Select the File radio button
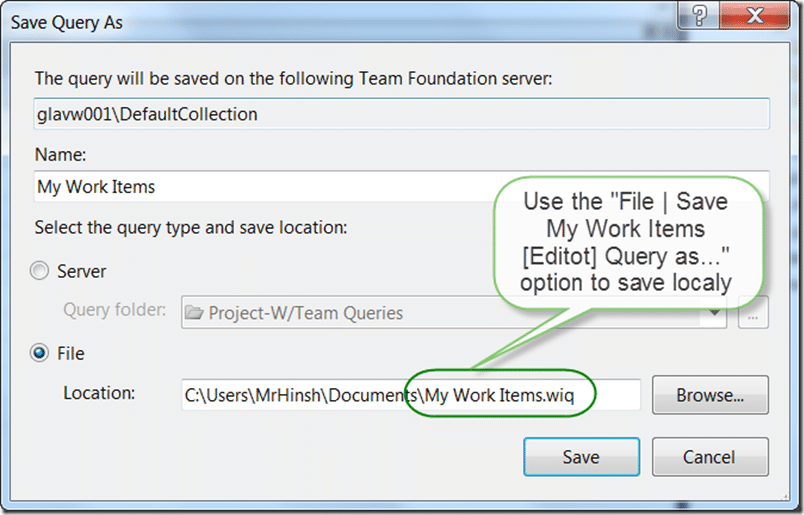The image size is (804, 515). [39, 353]
